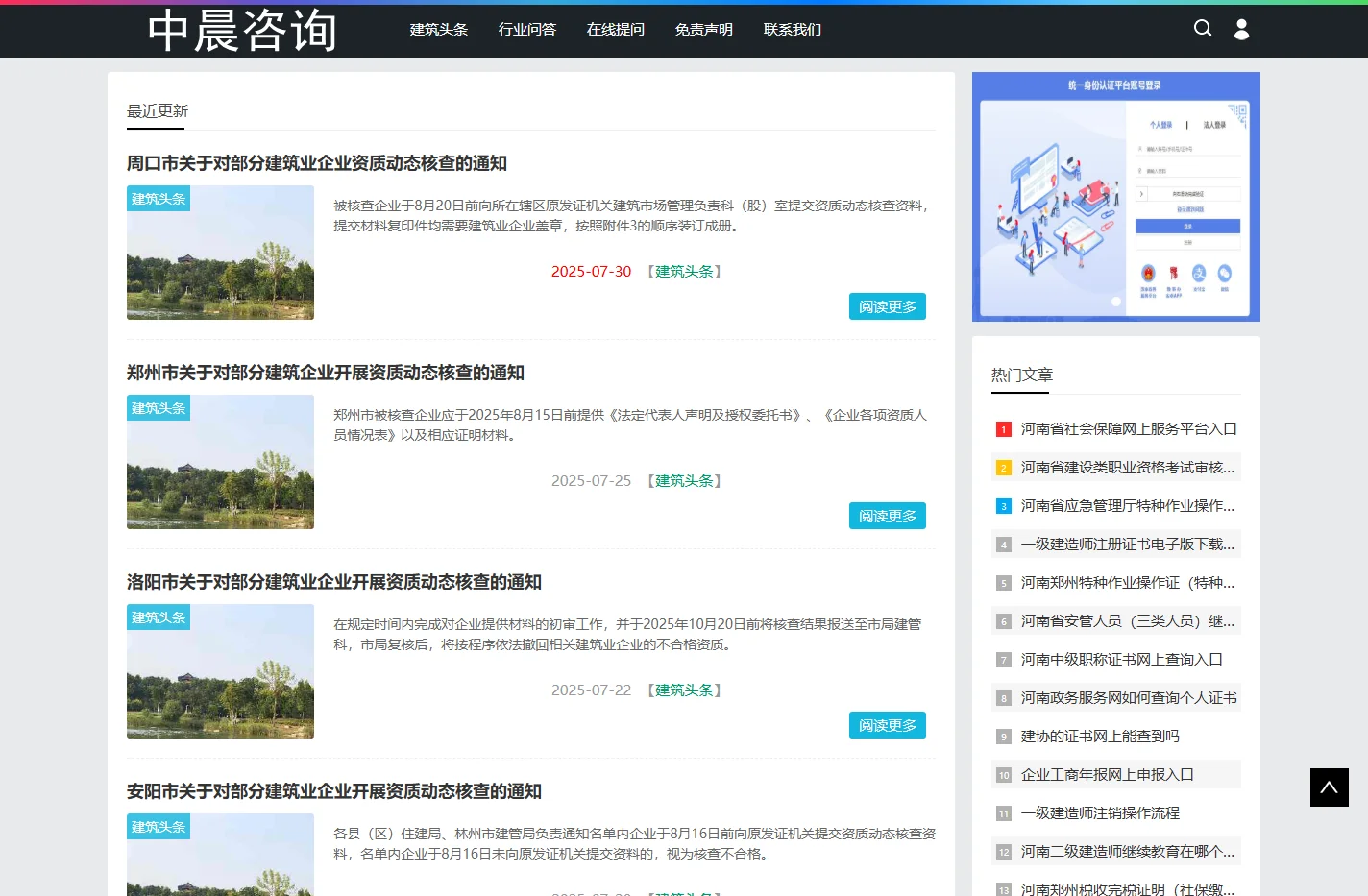Open 河南省安管人员（三类人员）hot article
Viewport: 1368px width, 896px height.
coord(1128,621)
